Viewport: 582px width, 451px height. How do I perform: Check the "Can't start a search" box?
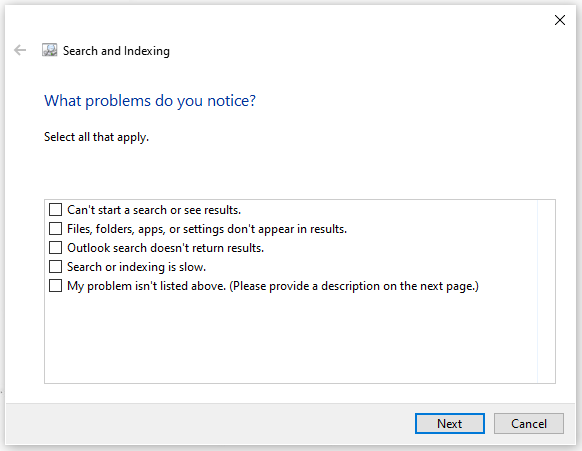pos(55,210)
